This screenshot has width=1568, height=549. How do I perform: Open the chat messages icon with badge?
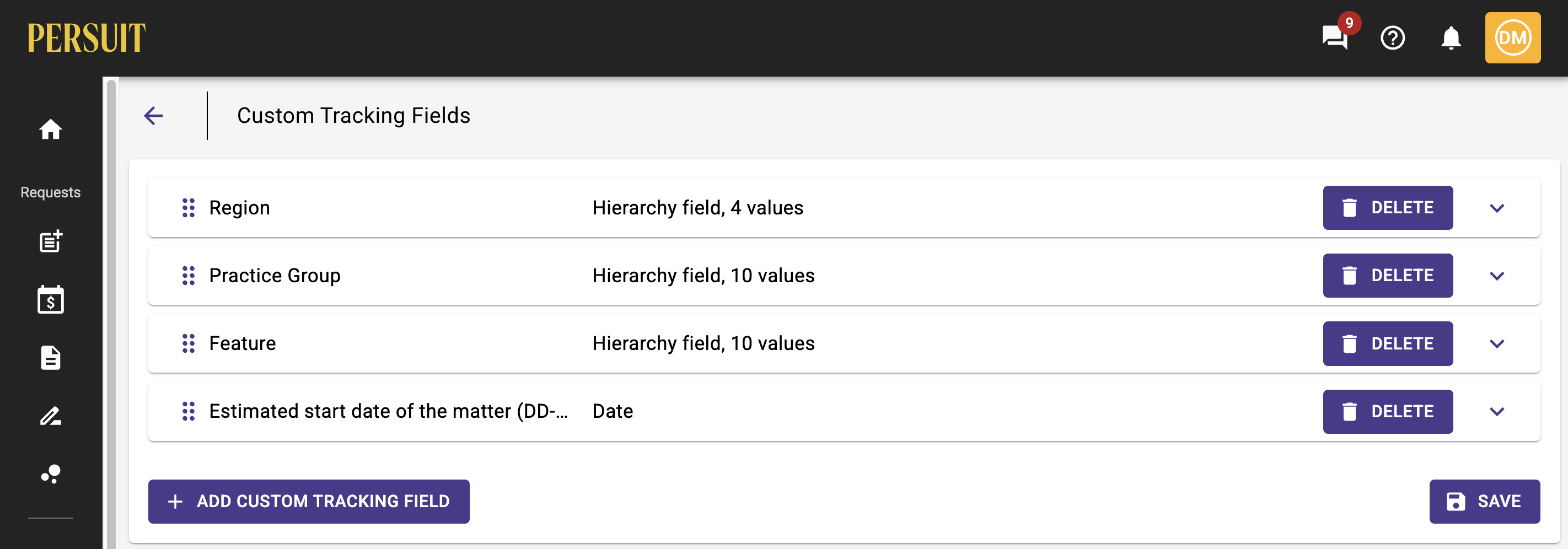coord(1335,37)
